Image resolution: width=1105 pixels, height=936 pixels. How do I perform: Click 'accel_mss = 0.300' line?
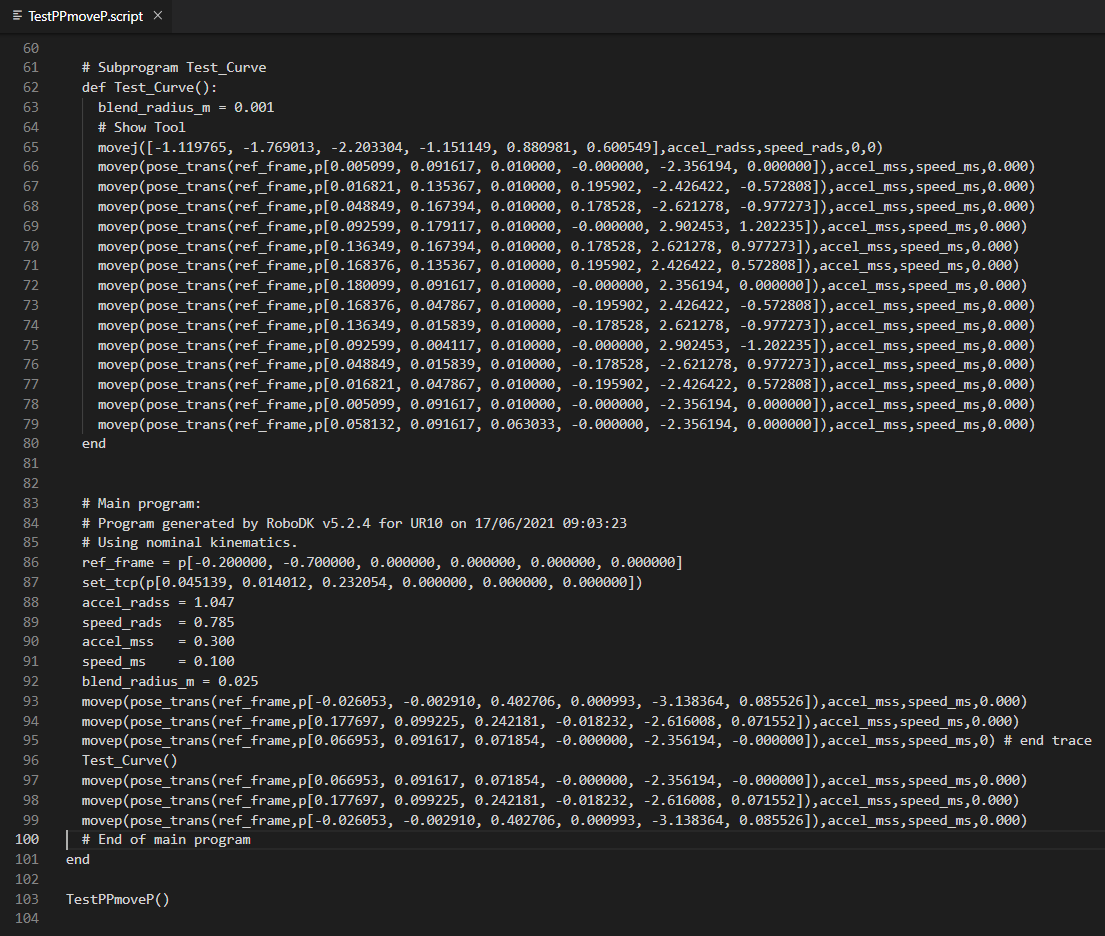click(x=158, y=641)
